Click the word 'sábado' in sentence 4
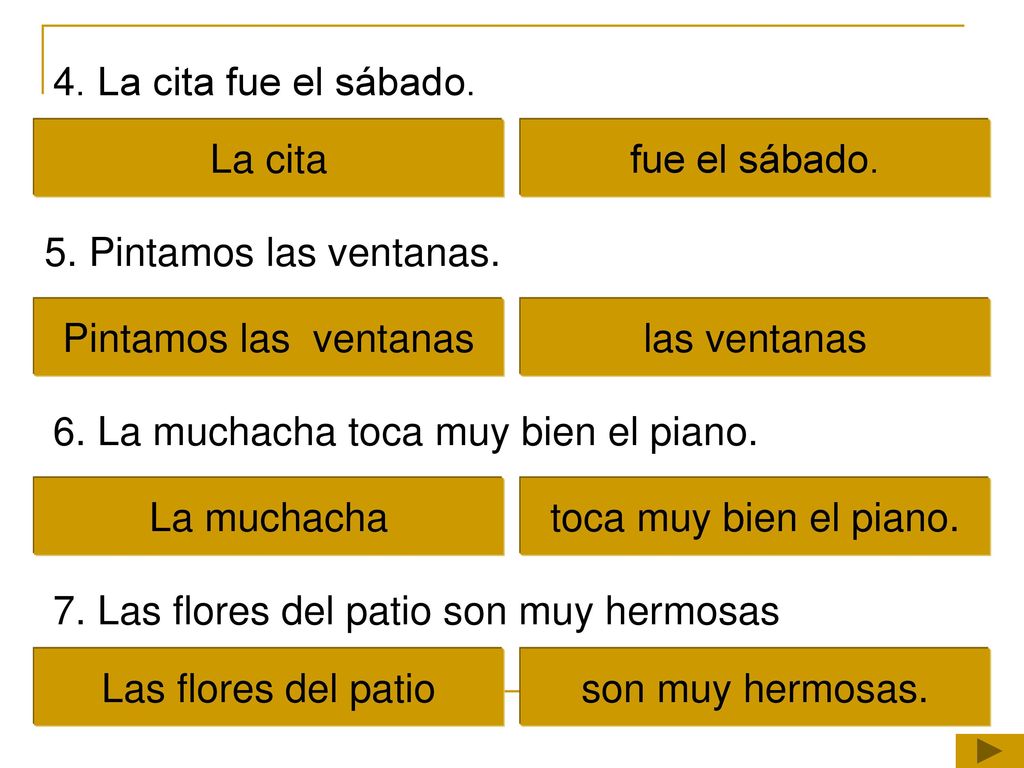Viewport: 1024px width, 768px height. tap(400, 82)
